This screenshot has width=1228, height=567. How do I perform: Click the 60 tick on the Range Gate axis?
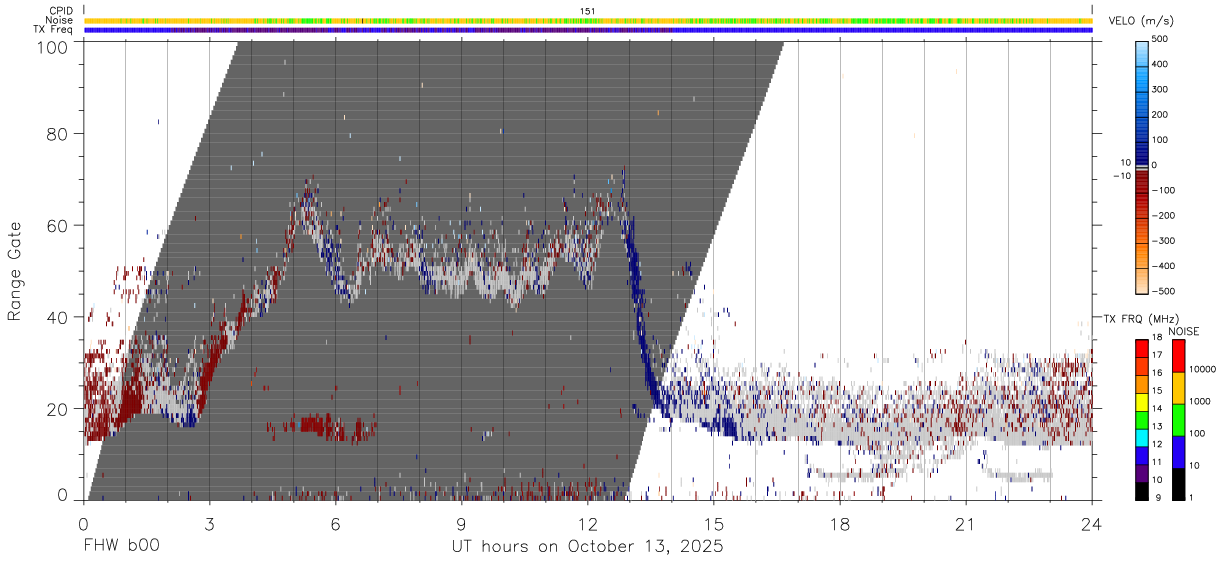pyautogui.click(x=58, y=225)
